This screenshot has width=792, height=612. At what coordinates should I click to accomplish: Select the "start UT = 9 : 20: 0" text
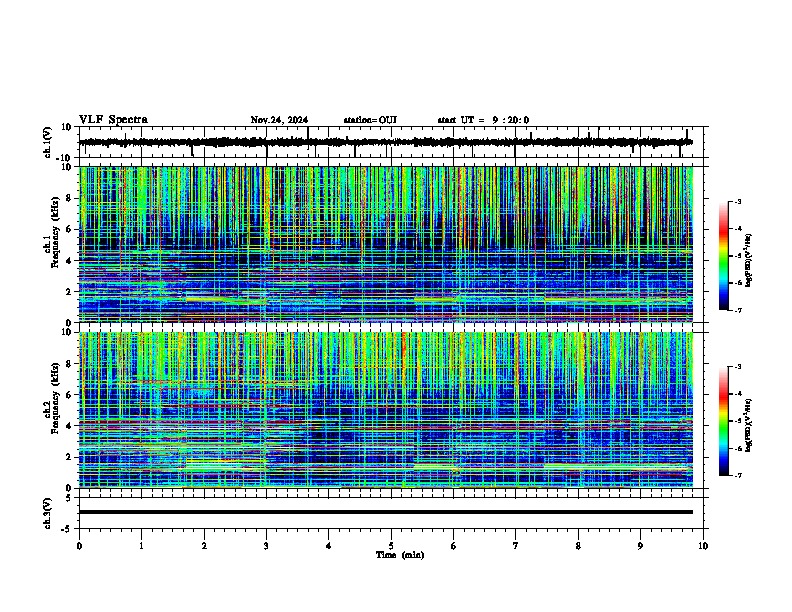click(483, 120)
